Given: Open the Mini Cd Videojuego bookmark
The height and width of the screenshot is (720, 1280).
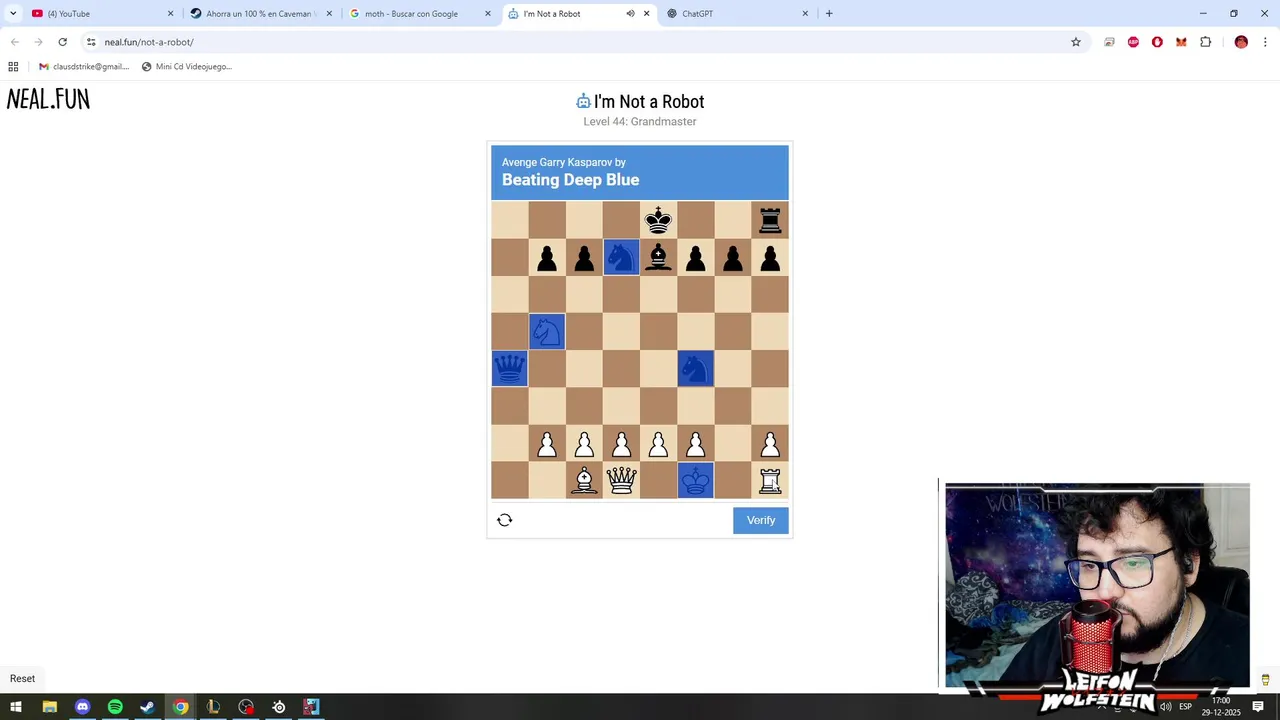Looking at the screenshot, I should point(187,67).
